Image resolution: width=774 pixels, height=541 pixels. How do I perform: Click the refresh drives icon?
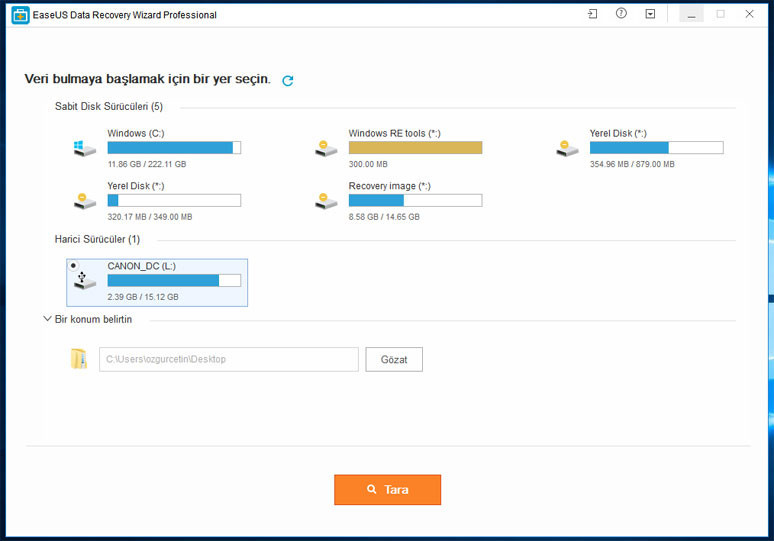[287, 80]
